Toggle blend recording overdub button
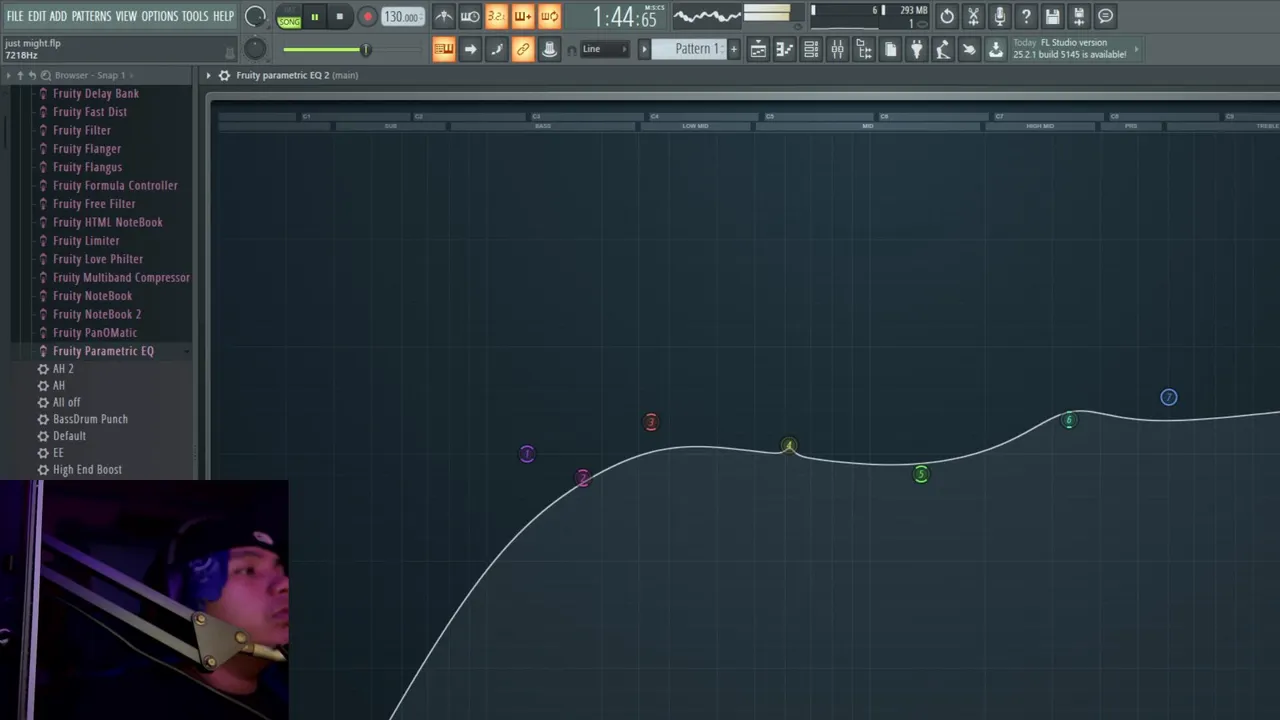The width and height of the screenshot is (1280, 720). coord(522,16)
